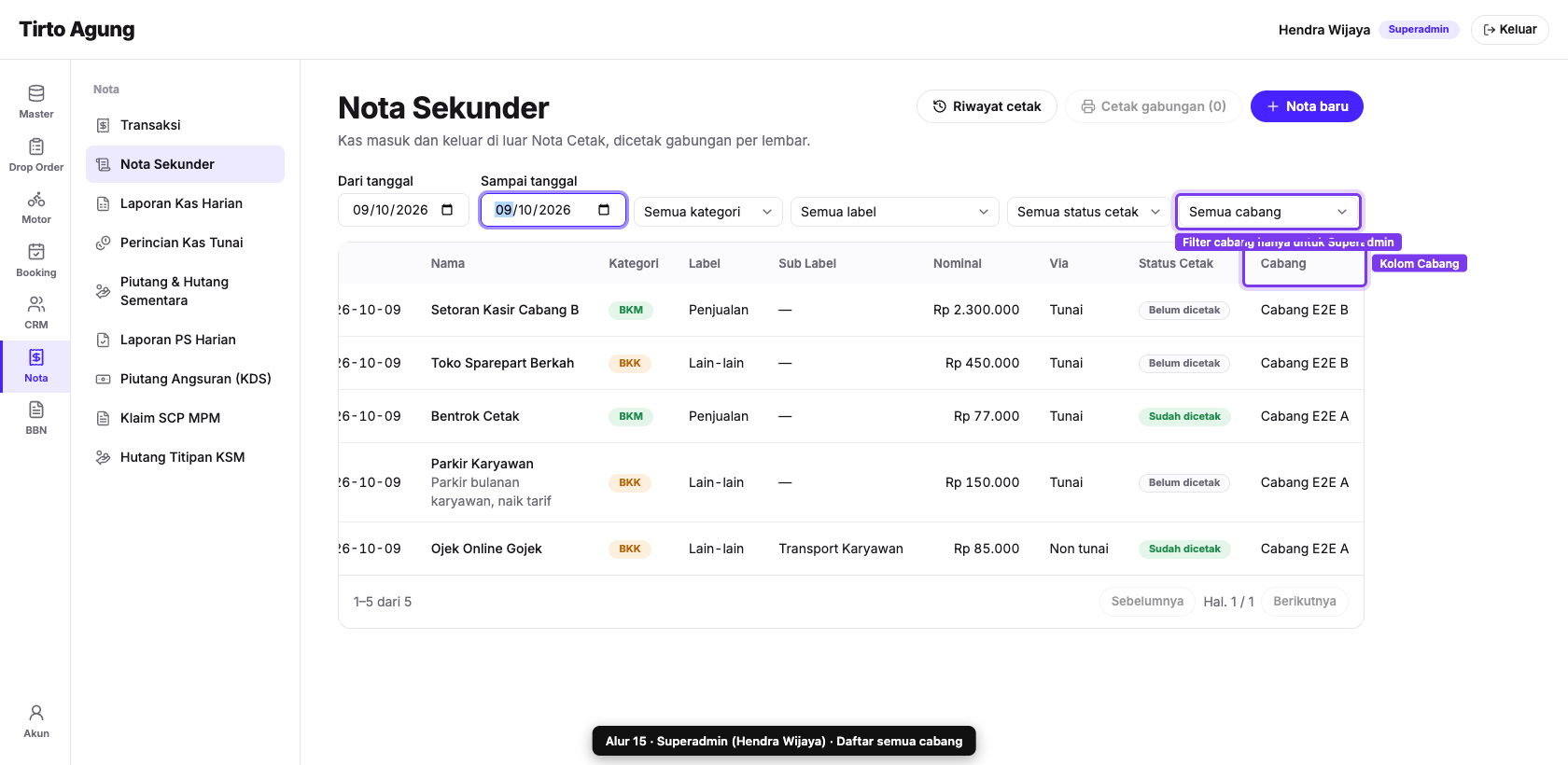Focus the Sampai tanggal date field
Screen dimensions: 1568x765
(x=553, y=210)
